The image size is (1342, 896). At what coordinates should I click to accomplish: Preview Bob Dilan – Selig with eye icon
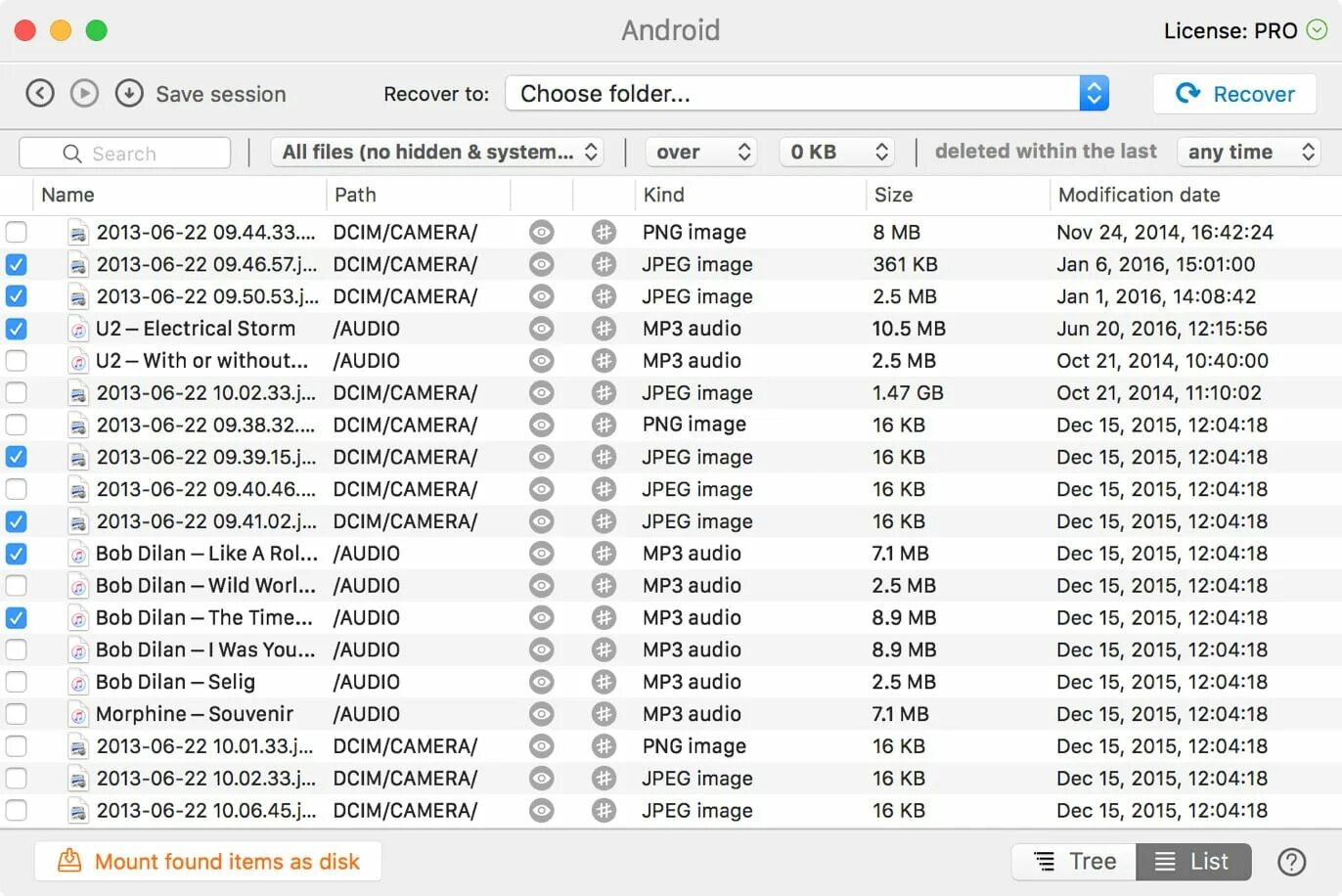[x=541, y=682]
